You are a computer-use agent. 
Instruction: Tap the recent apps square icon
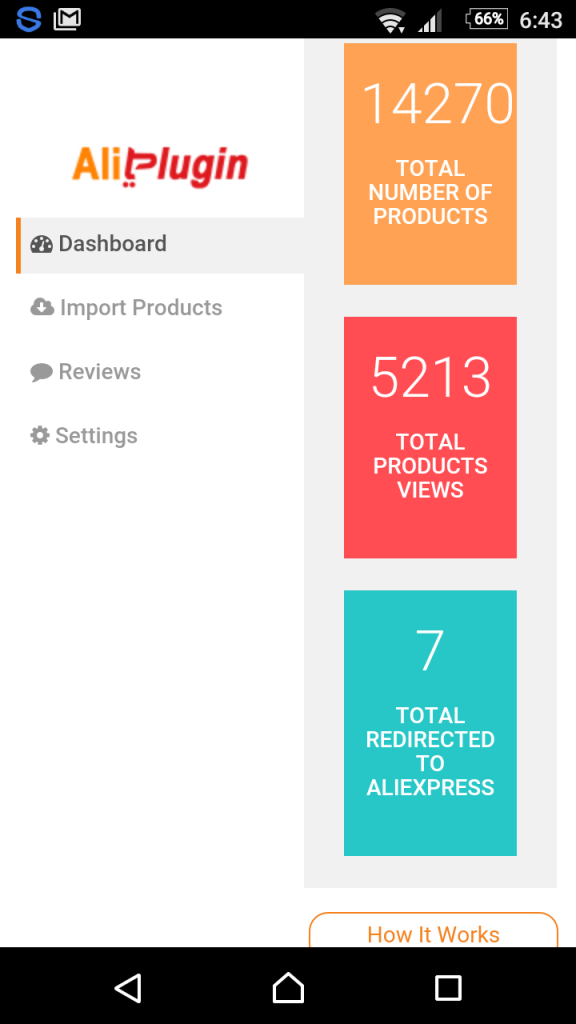coord(448,988)
